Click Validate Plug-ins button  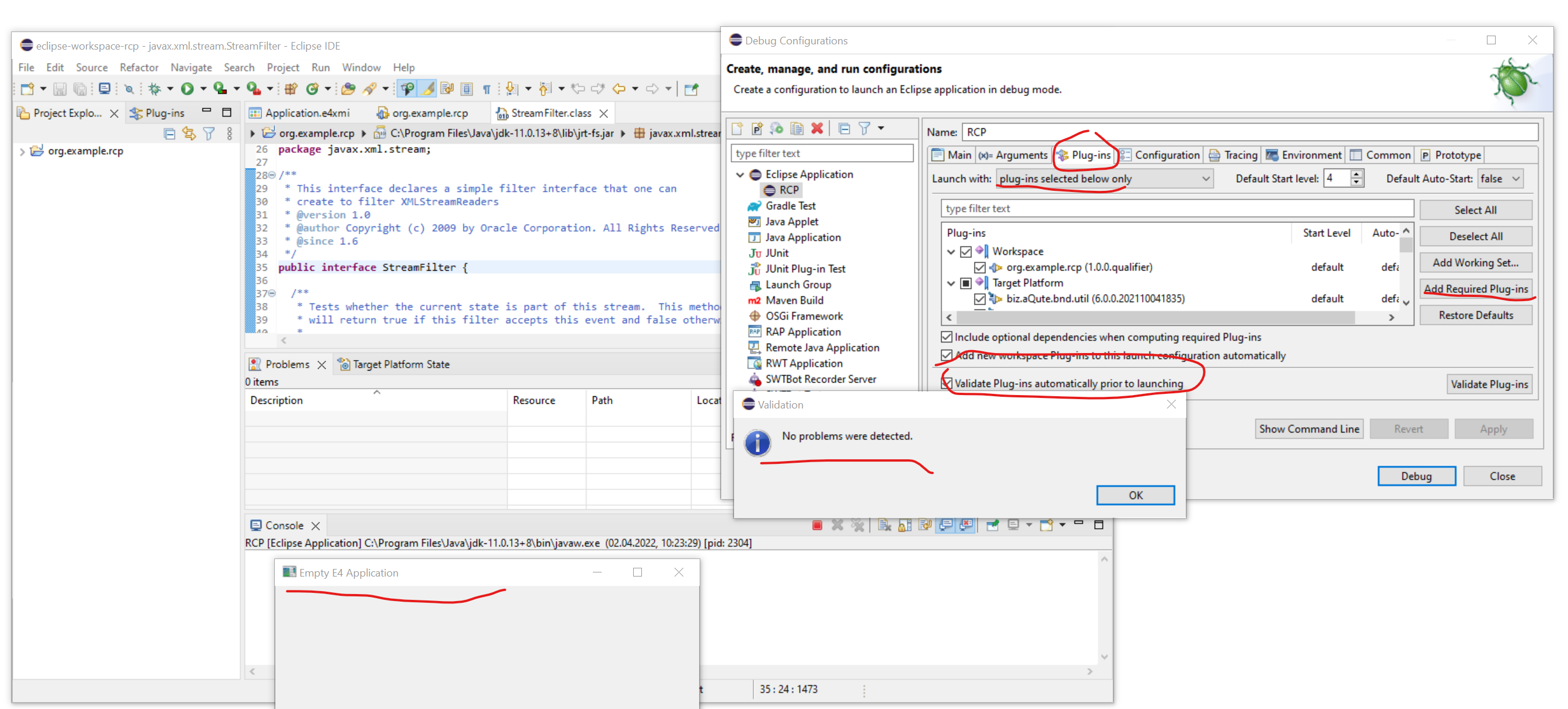1489,384
